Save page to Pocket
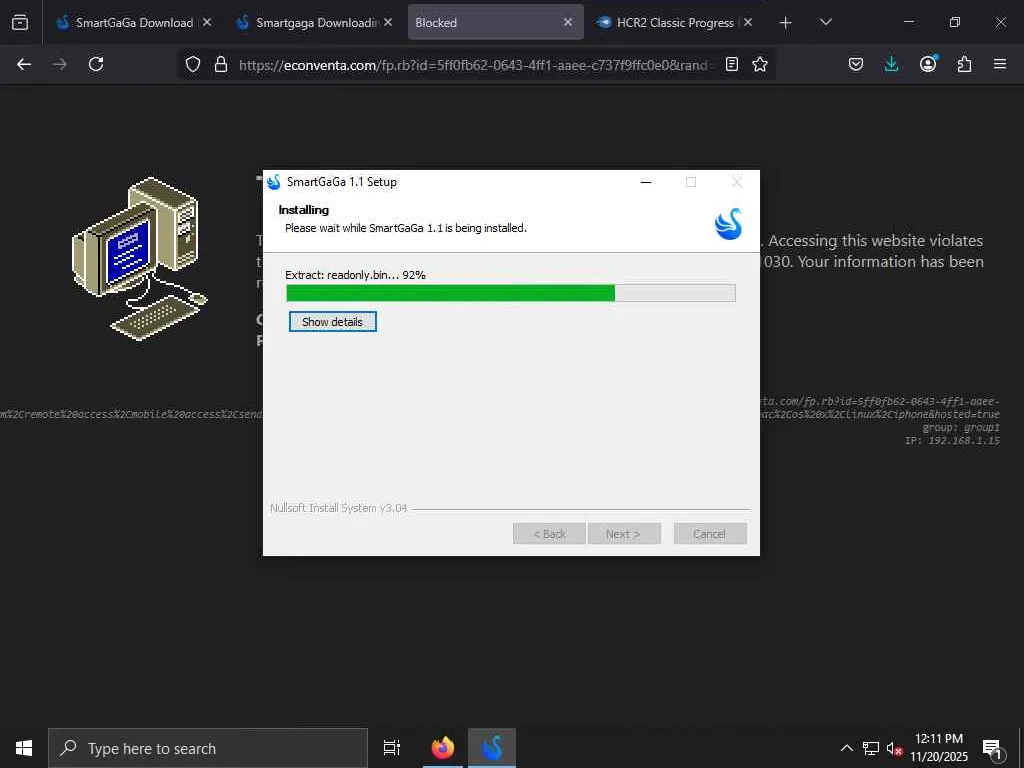 [856, 64]
